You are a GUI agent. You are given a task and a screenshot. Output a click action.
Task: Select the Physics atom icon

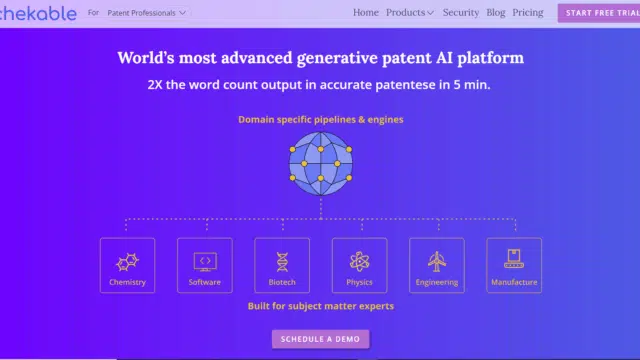coord(360,262)
